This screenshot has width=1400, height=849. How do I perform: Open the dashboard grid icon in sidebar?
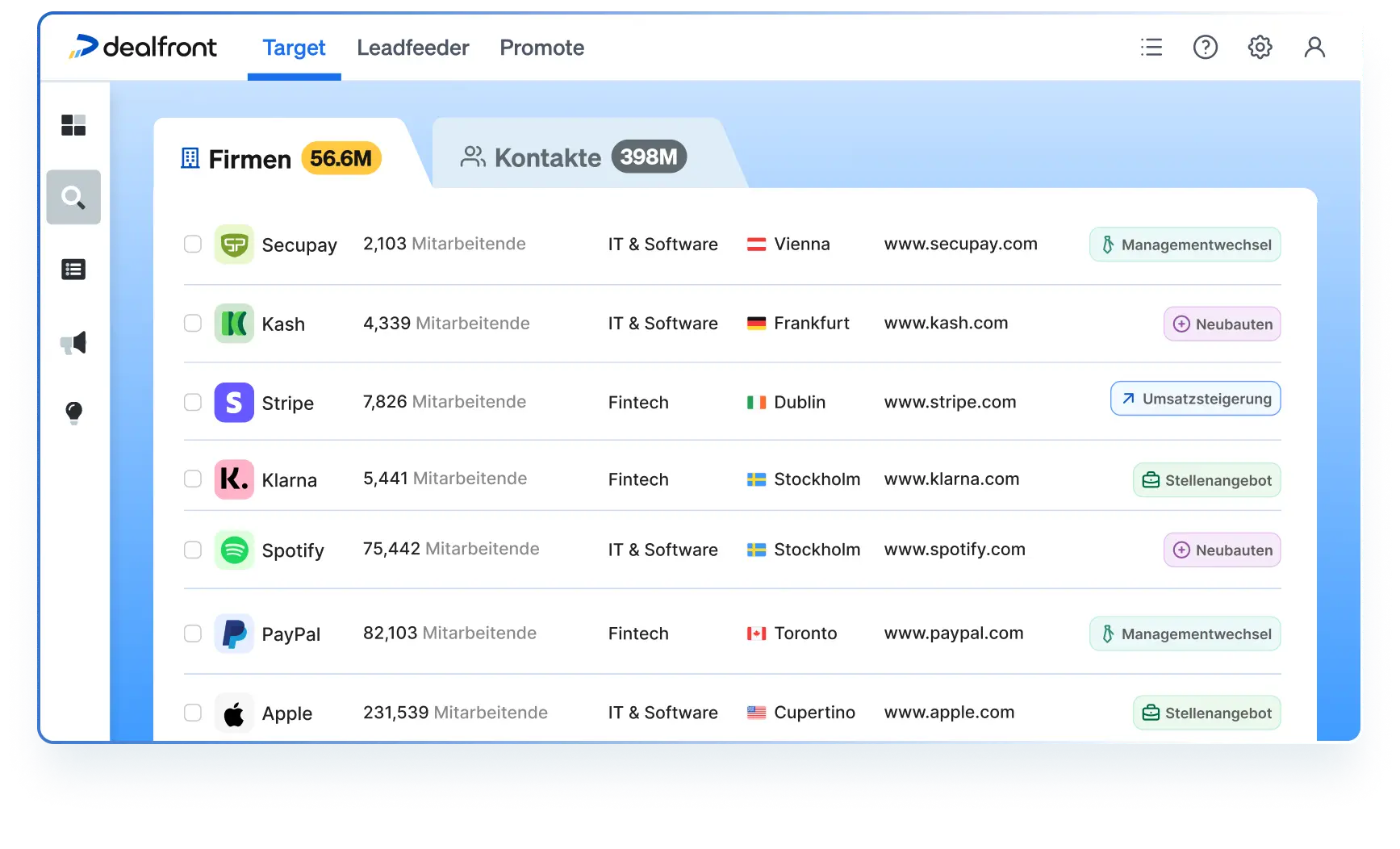73,125
